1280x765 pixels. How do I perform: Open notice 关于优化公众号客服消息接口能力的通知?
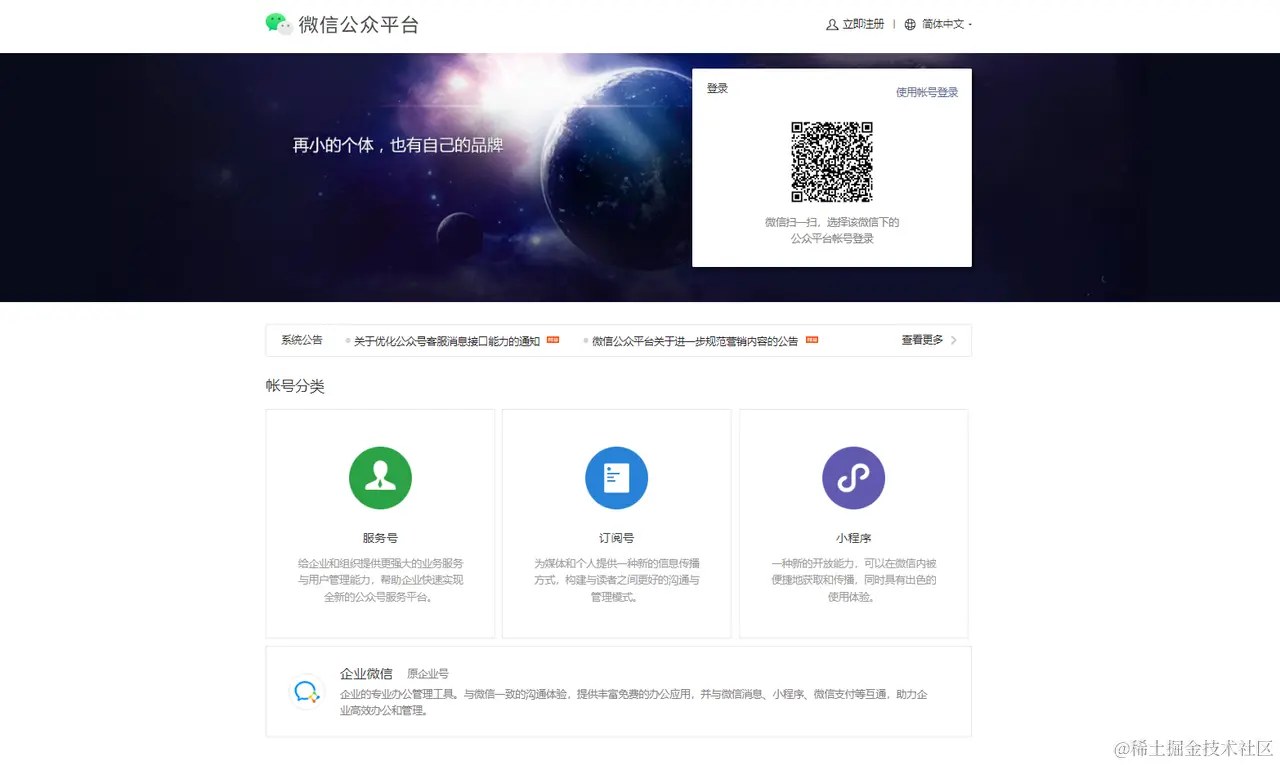point(447,341)
